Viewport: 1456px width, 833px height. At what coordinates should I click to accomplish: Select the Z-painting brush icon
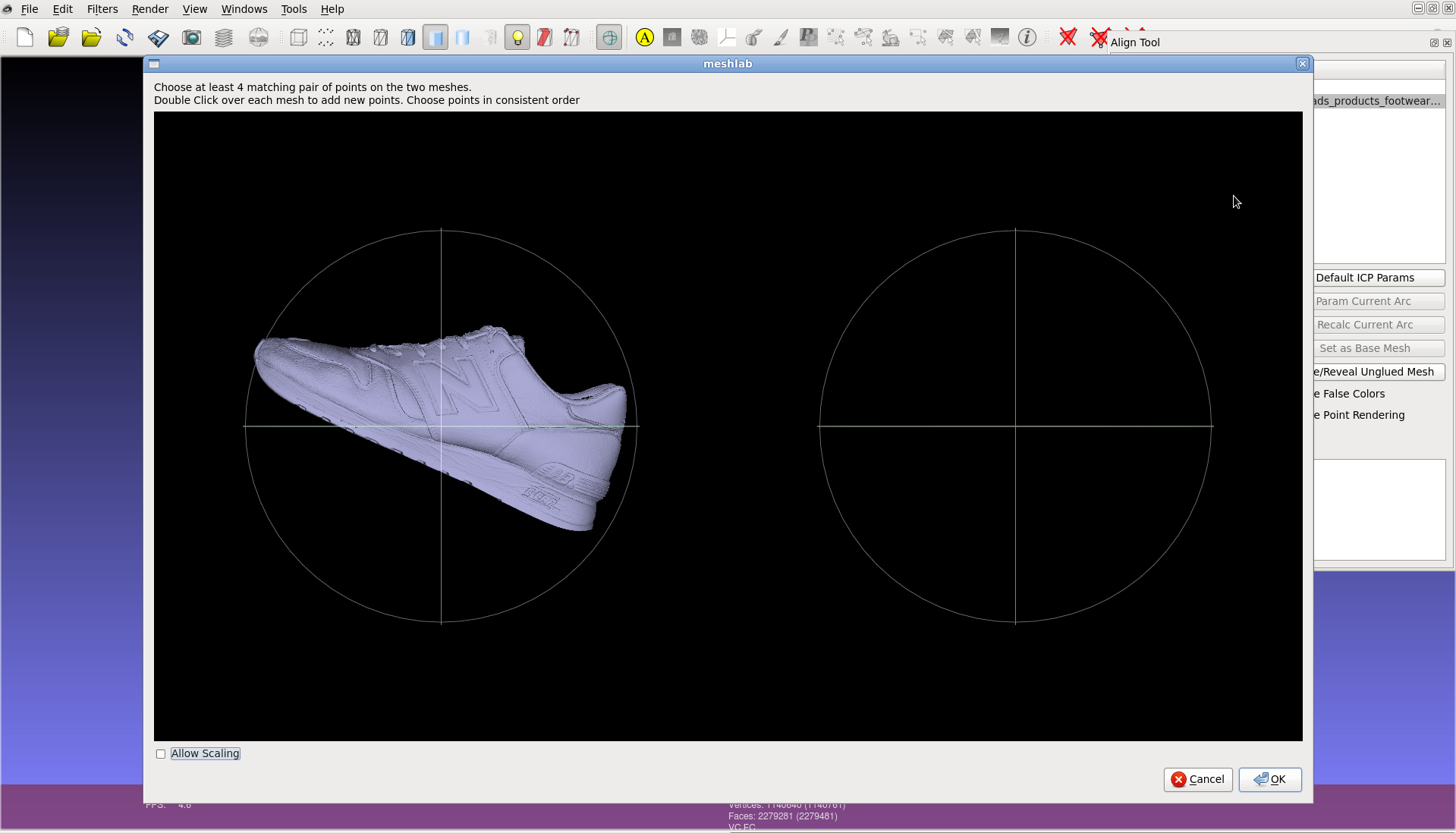(x=781, y=37)
